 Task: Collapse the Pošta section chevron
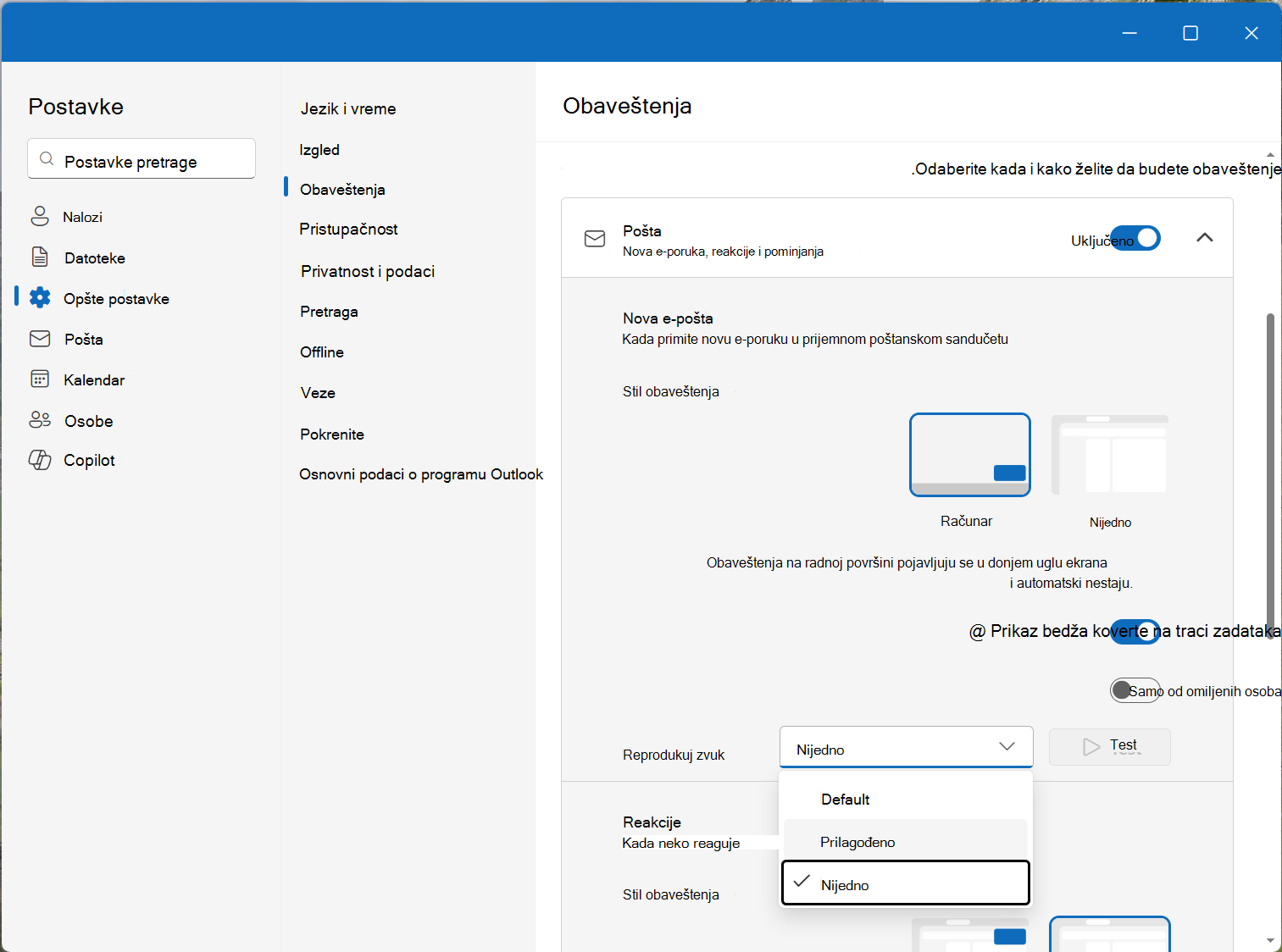[1204, 238]
